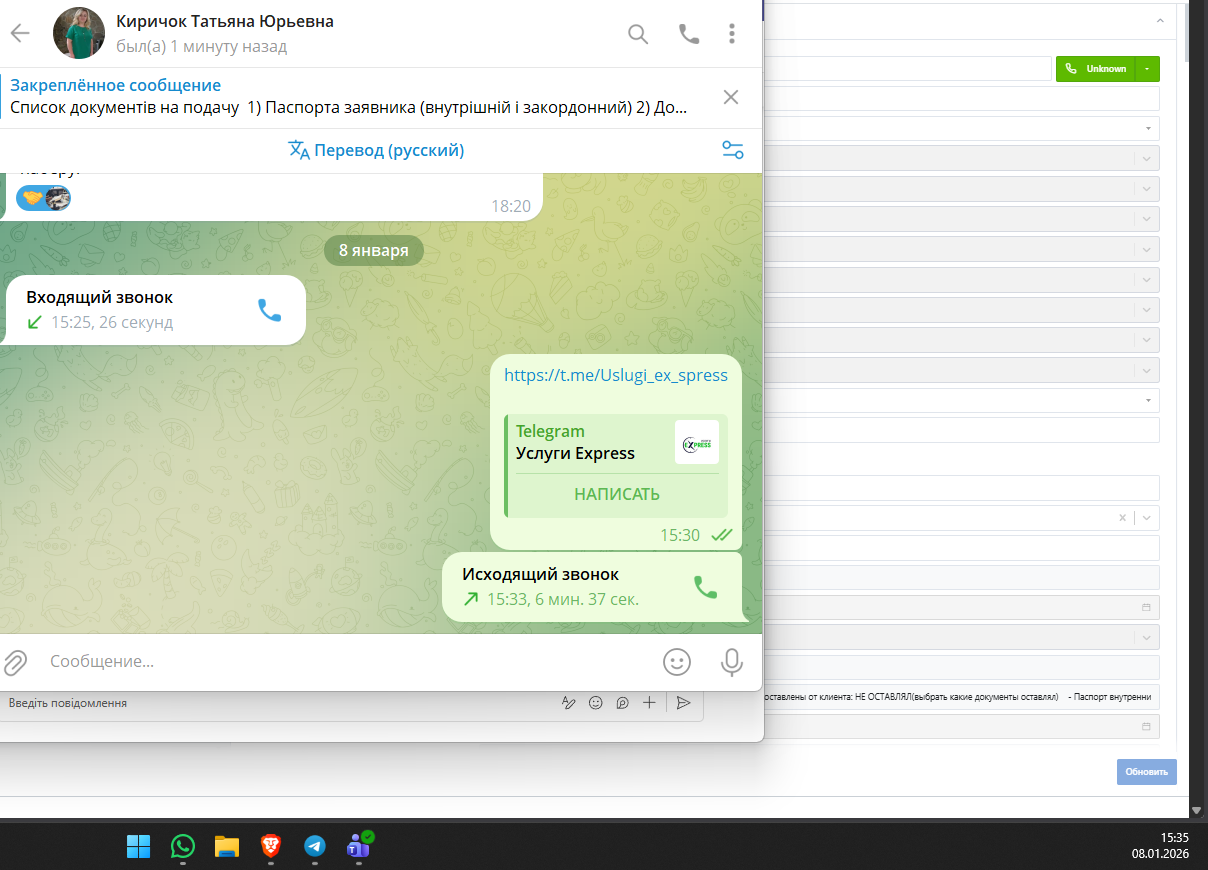Attach a file with the paperclip icon
This screenshot has height=870, width=1208.
(x=16, y=662)
